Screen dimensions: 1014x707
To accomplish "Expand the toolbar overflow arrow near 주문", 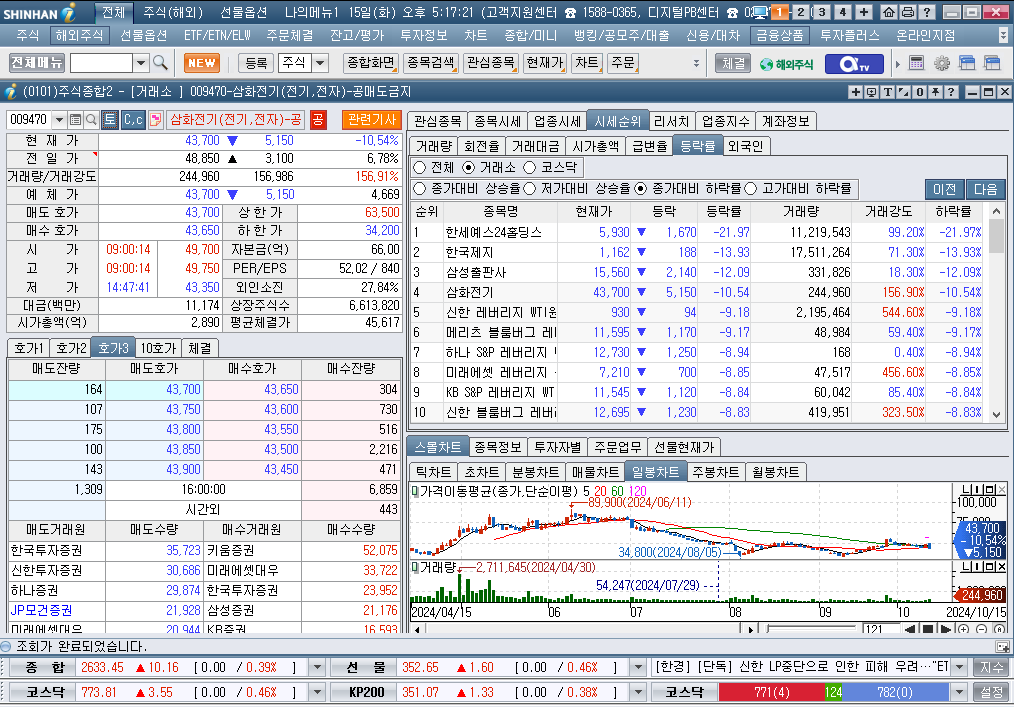I will coord(696,63).
